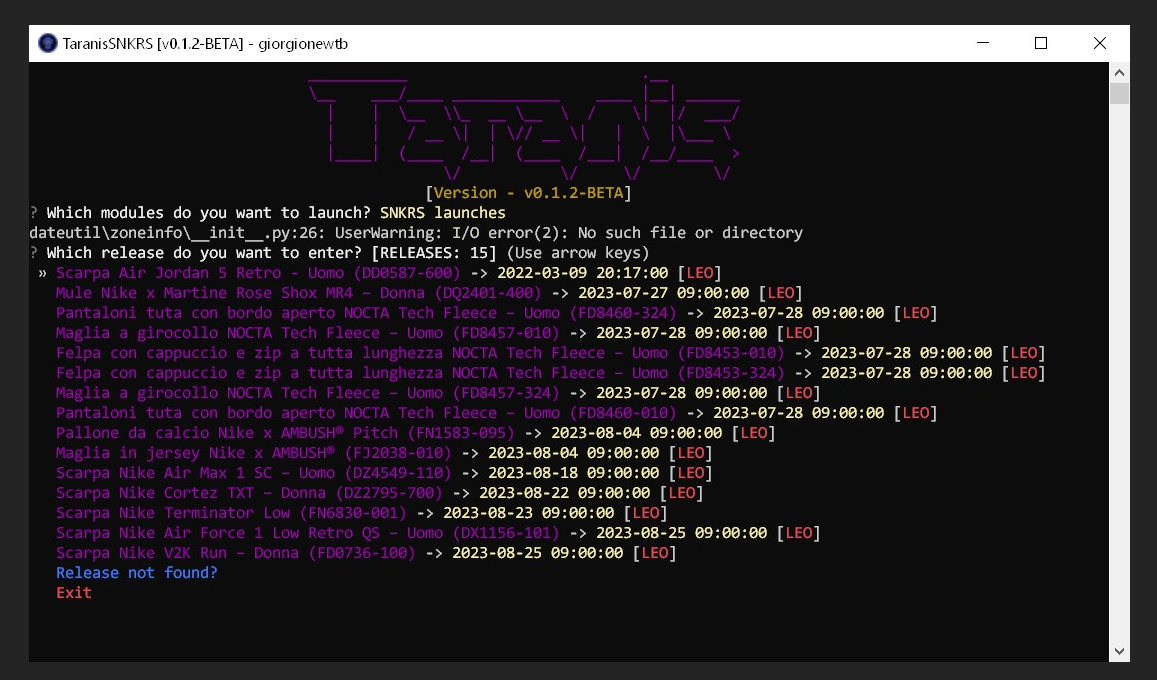Minimize the TaranisSNKRS terminal window
Image resolution: width=1157 pixels, height=680 pixels.
981,43
